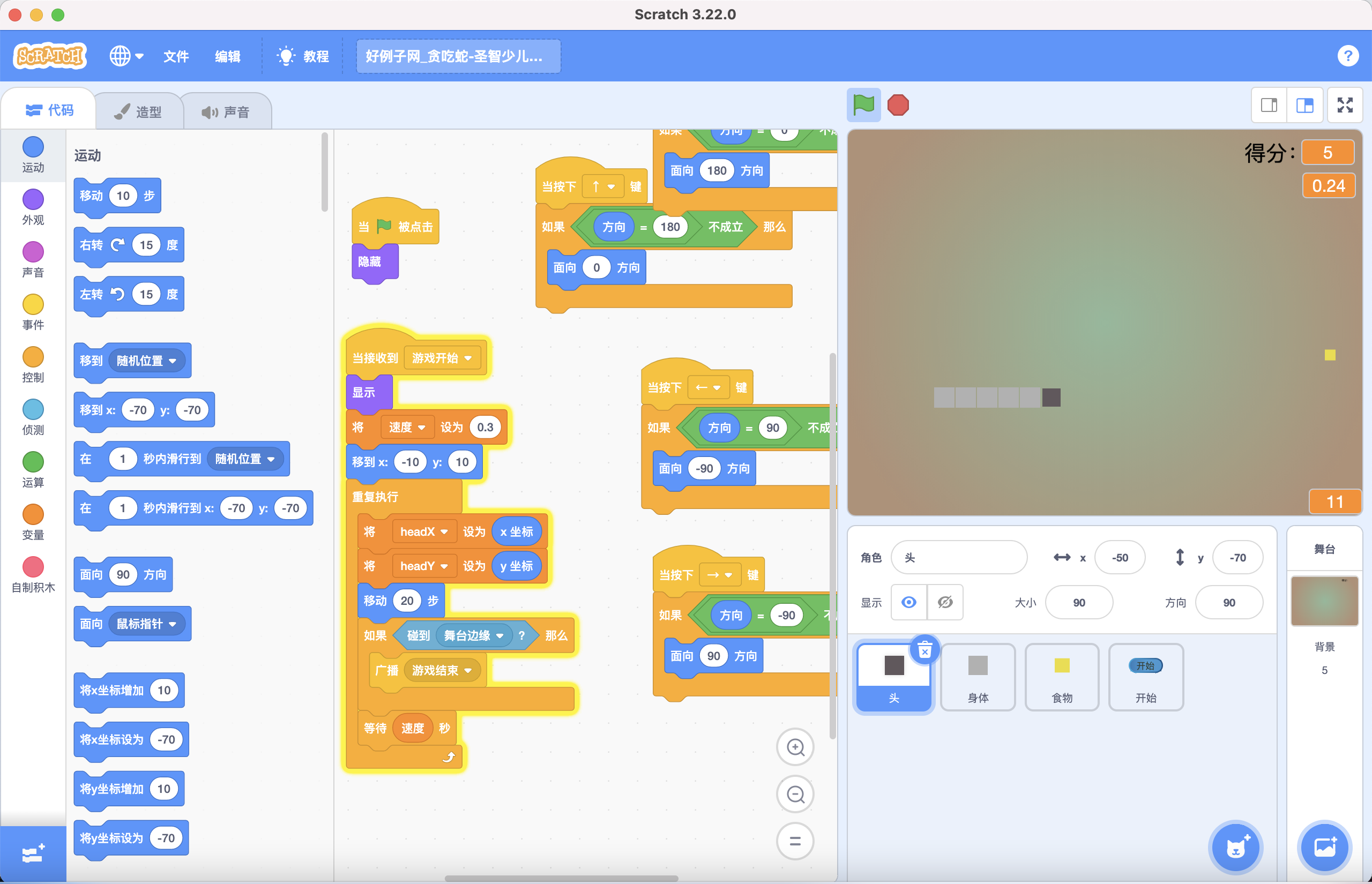Screen dimensions: 1372x884
Task: Hide the sprite with crossed-eye icon
Action: coord(945,602)
